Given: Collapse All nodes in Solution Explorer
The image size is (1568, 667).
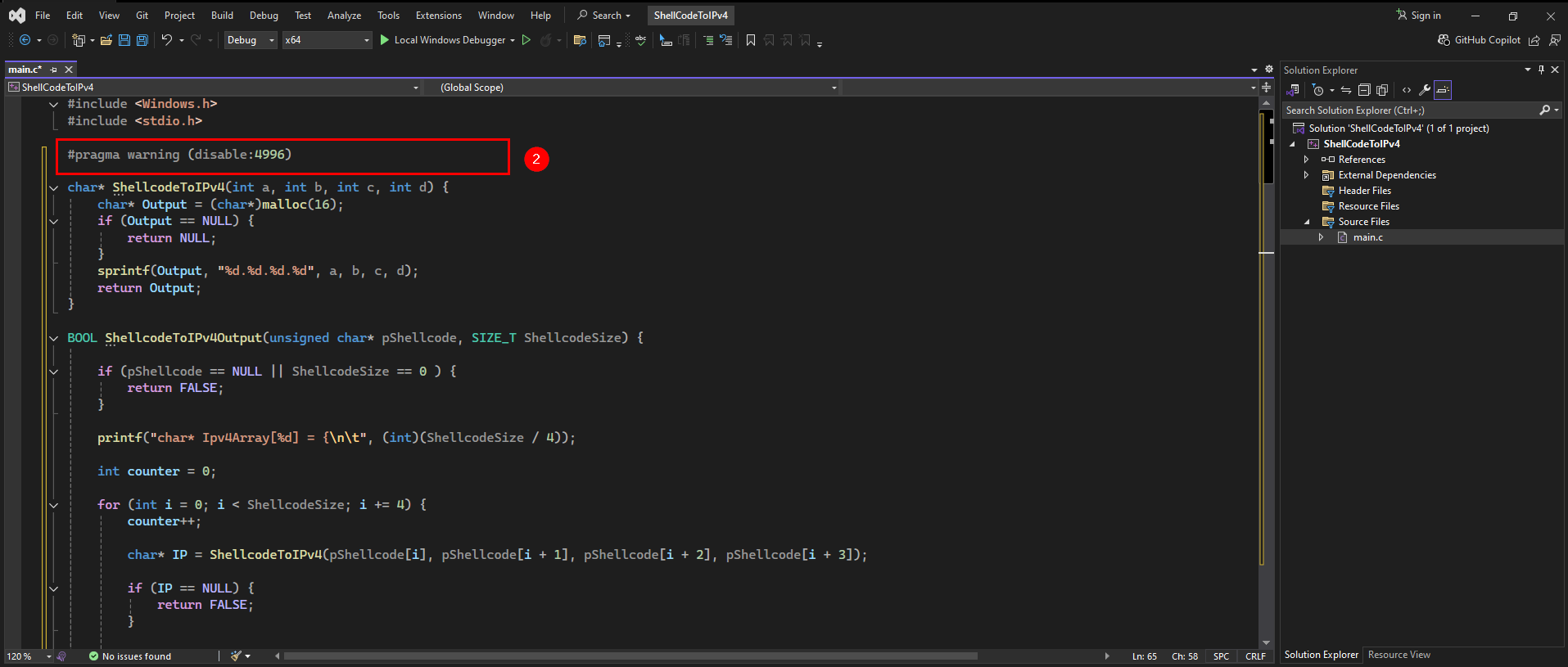Looking at the screenshot, I should (1364, 90).
